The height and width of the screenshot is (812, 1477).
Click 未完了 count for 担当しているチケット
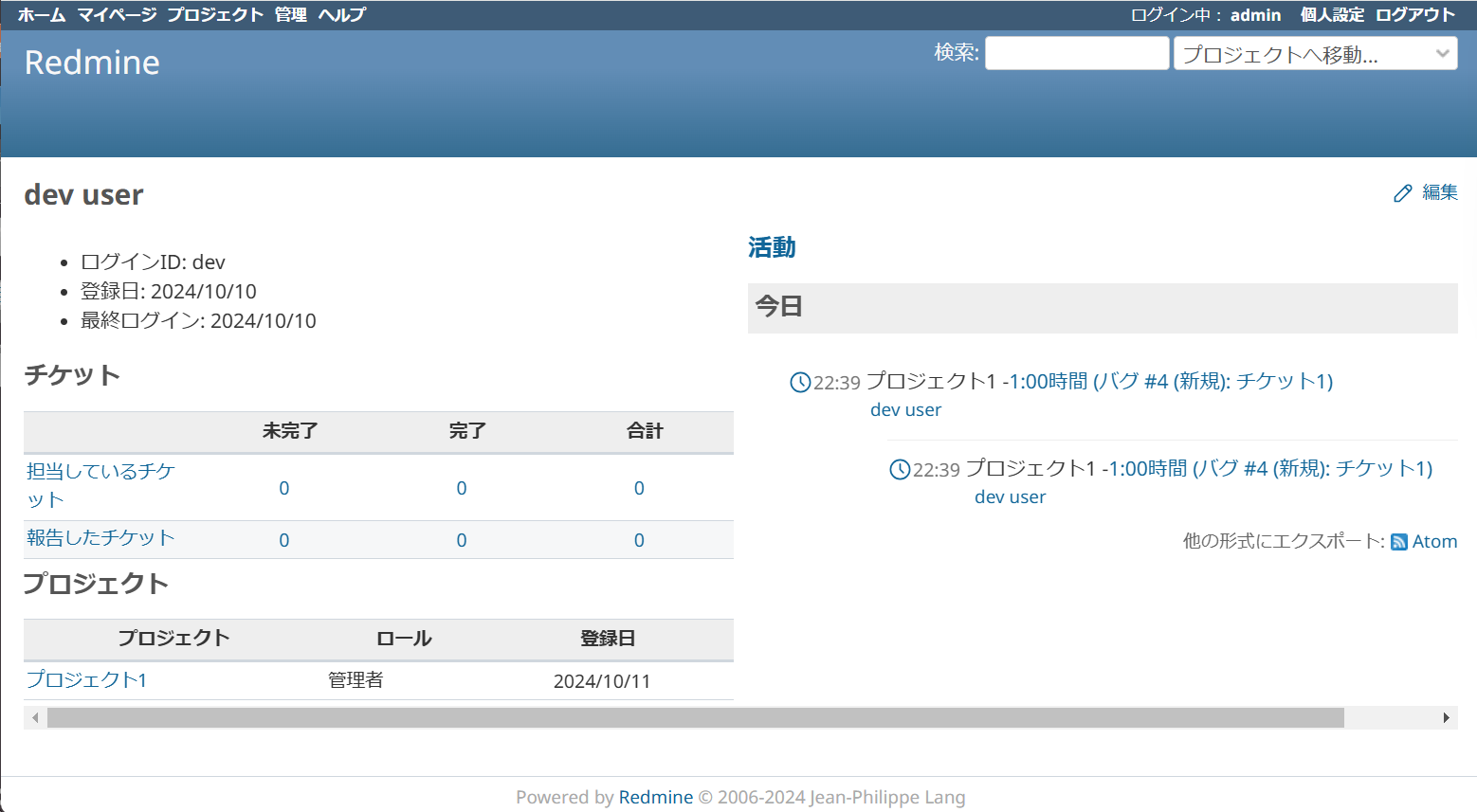point(284,488)
